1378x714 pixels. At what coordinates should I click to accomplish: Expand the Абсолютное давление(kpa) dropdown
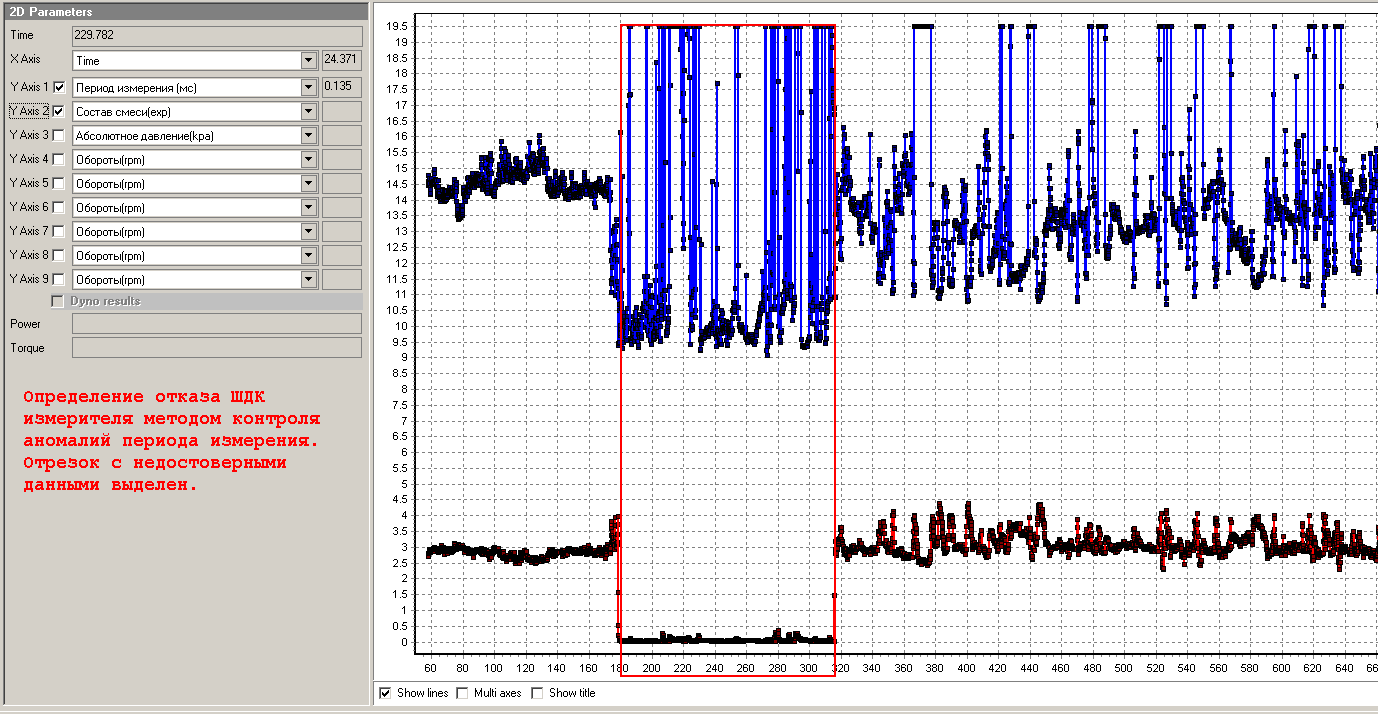pos(308,136)
